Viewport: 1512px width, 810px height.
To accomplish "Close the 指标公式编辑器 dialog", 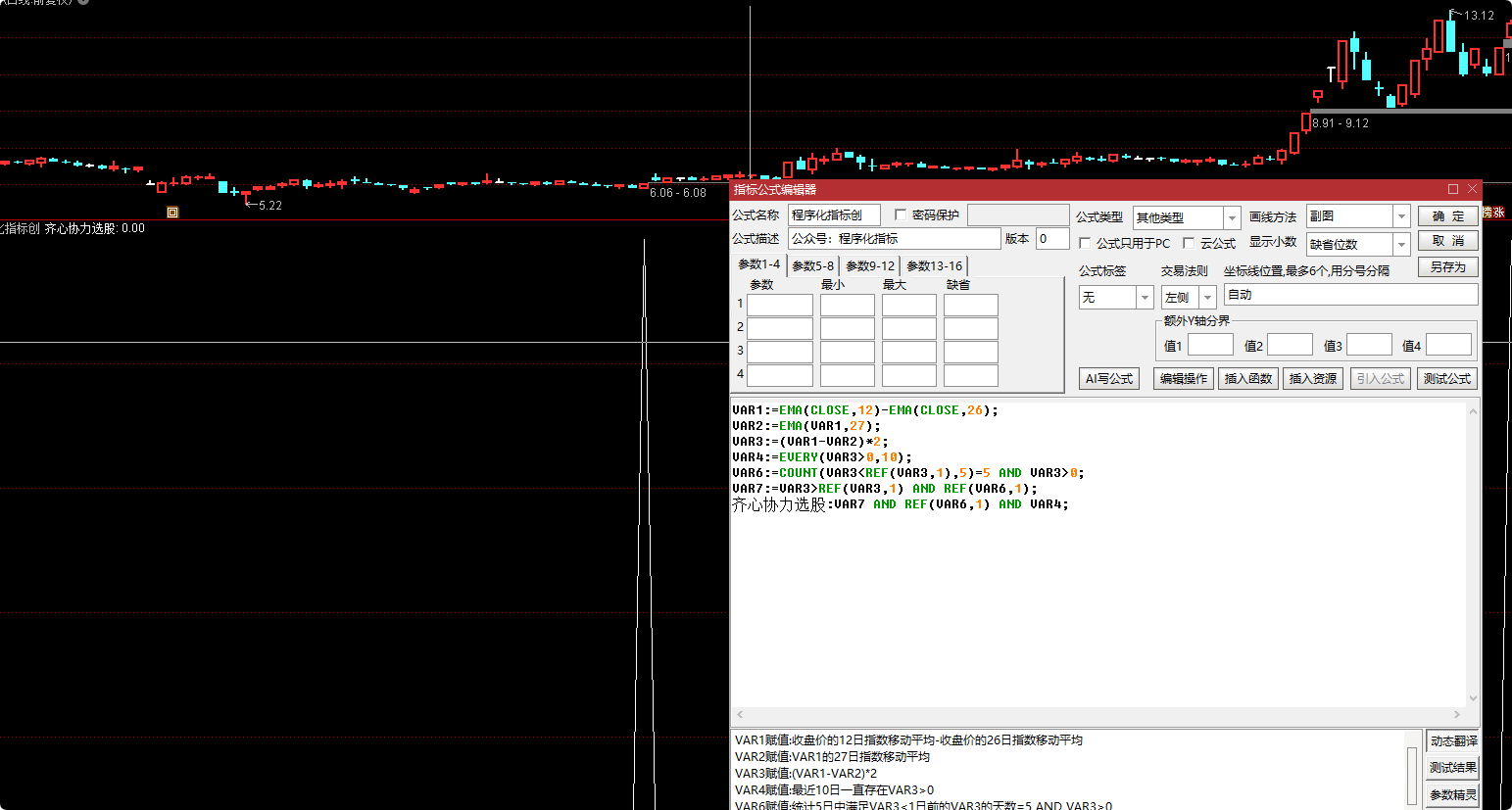I will click(1472, 189).
